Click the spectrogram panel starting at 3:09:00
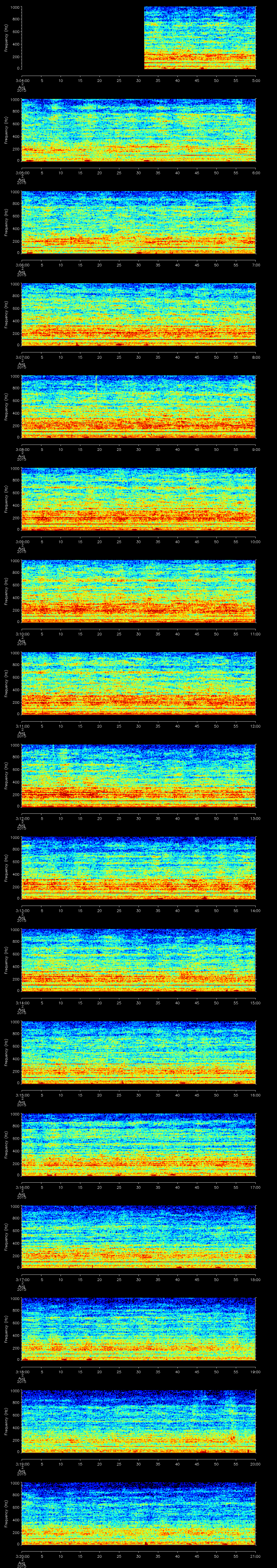This screenshot has width=277, height=1568. point(139,500)
